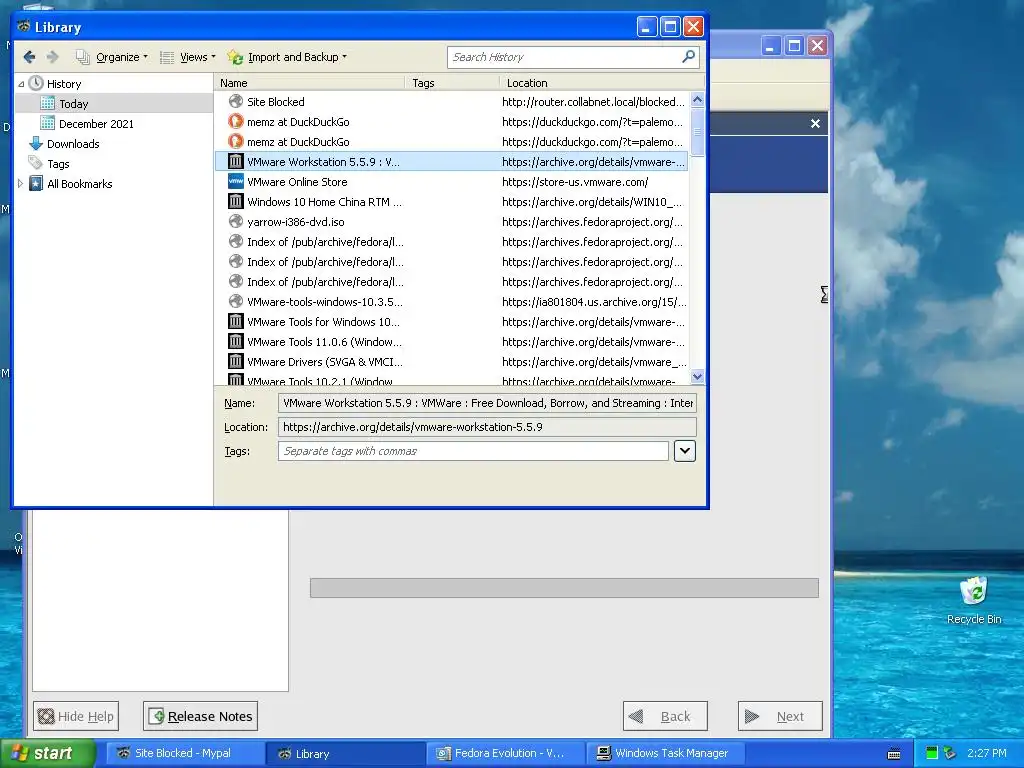The image size is (1024, 768).
Task: Click Back in the Fedora installer
Action: (665, 716)
